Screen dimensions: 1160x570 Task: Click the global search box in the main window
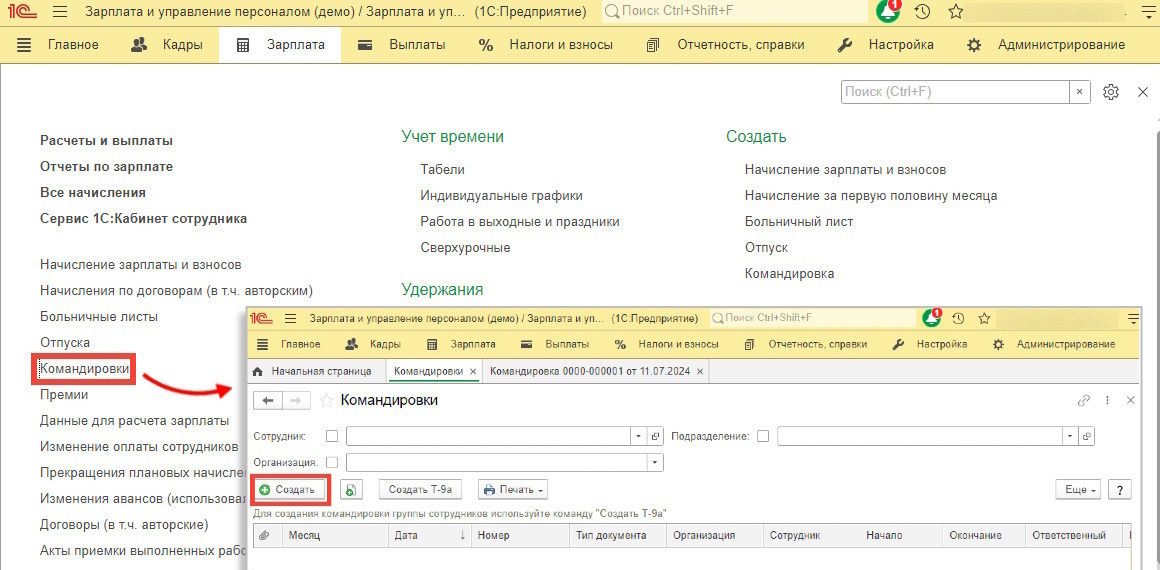(735, 12)
